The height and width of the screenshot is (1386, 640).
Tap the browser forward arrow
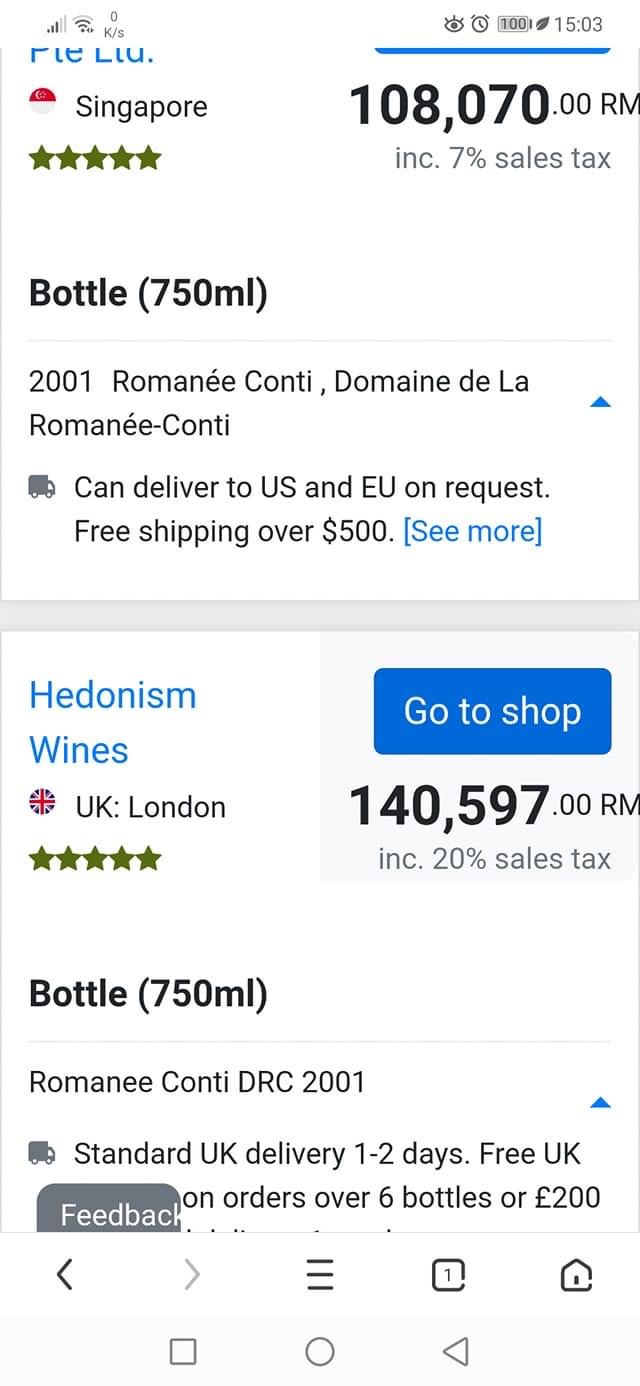click(192, 1274)
